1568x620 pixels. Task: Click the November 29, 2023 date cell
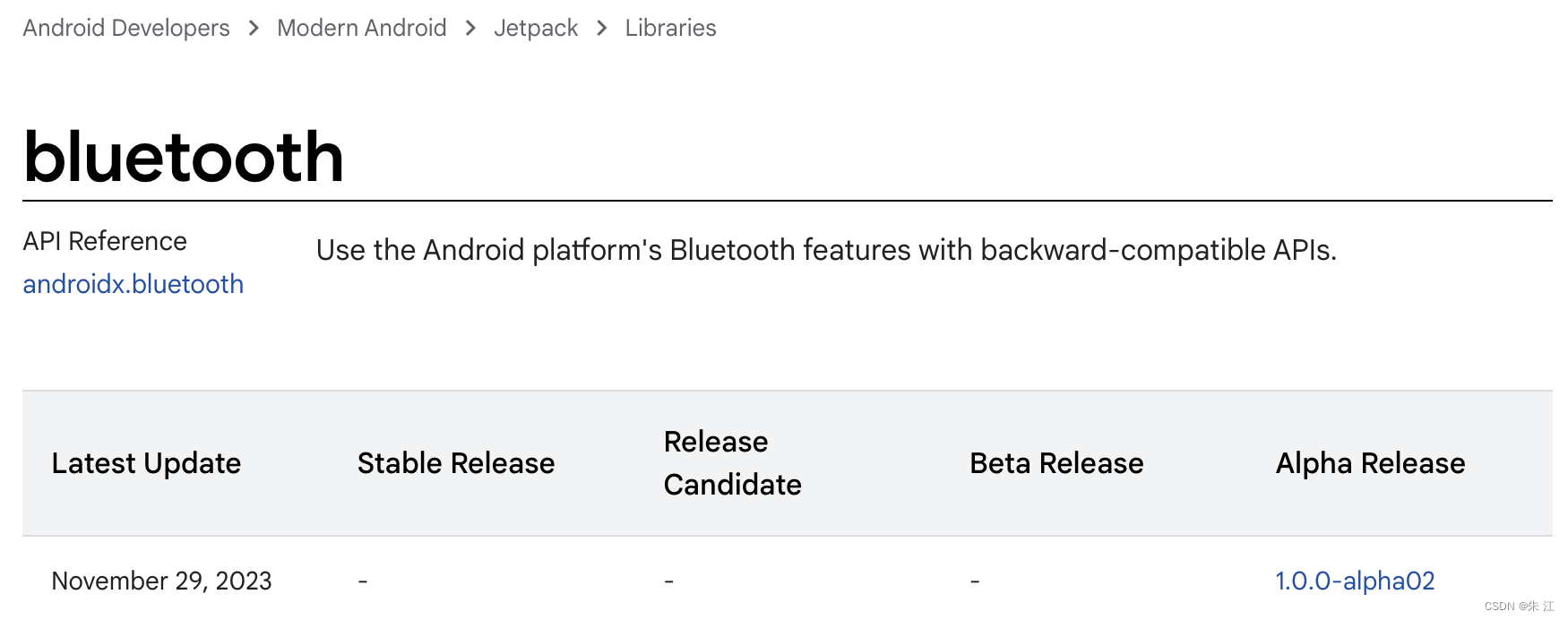(x=162, y=581)
